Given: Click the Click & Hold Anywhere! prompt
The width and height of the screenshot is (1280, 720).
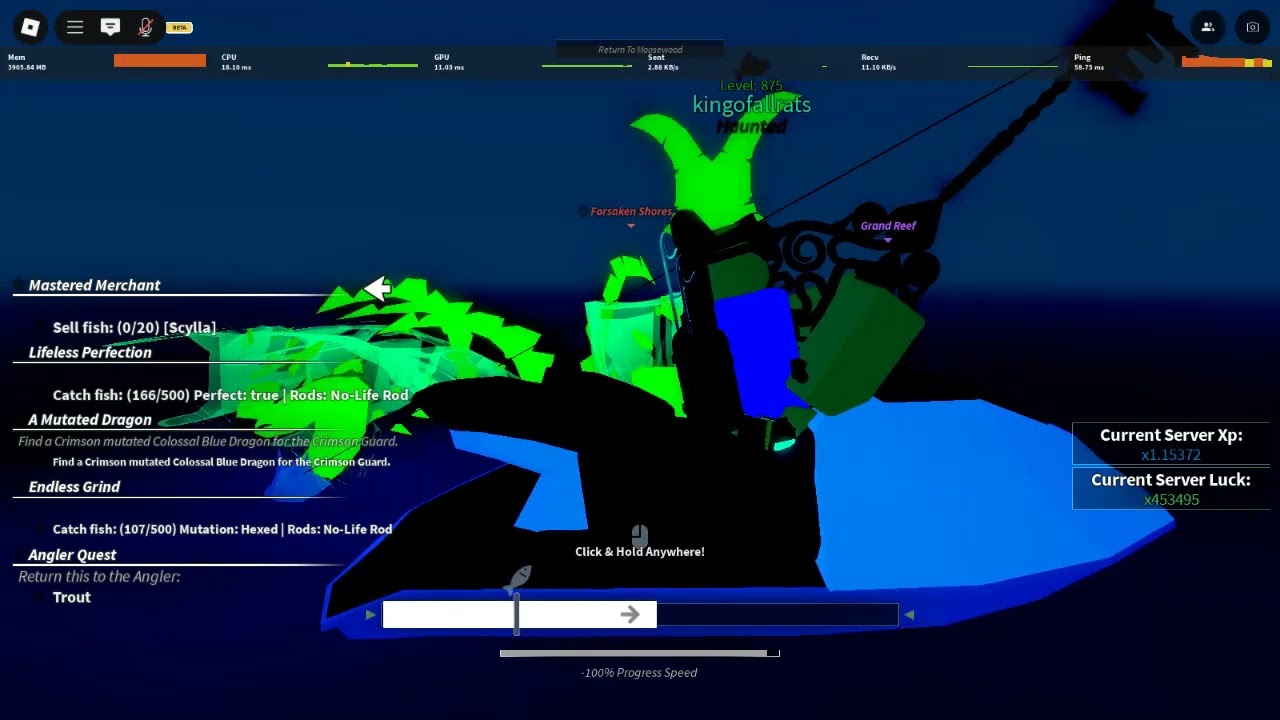Looking at the screenshot, I should 640,552.
